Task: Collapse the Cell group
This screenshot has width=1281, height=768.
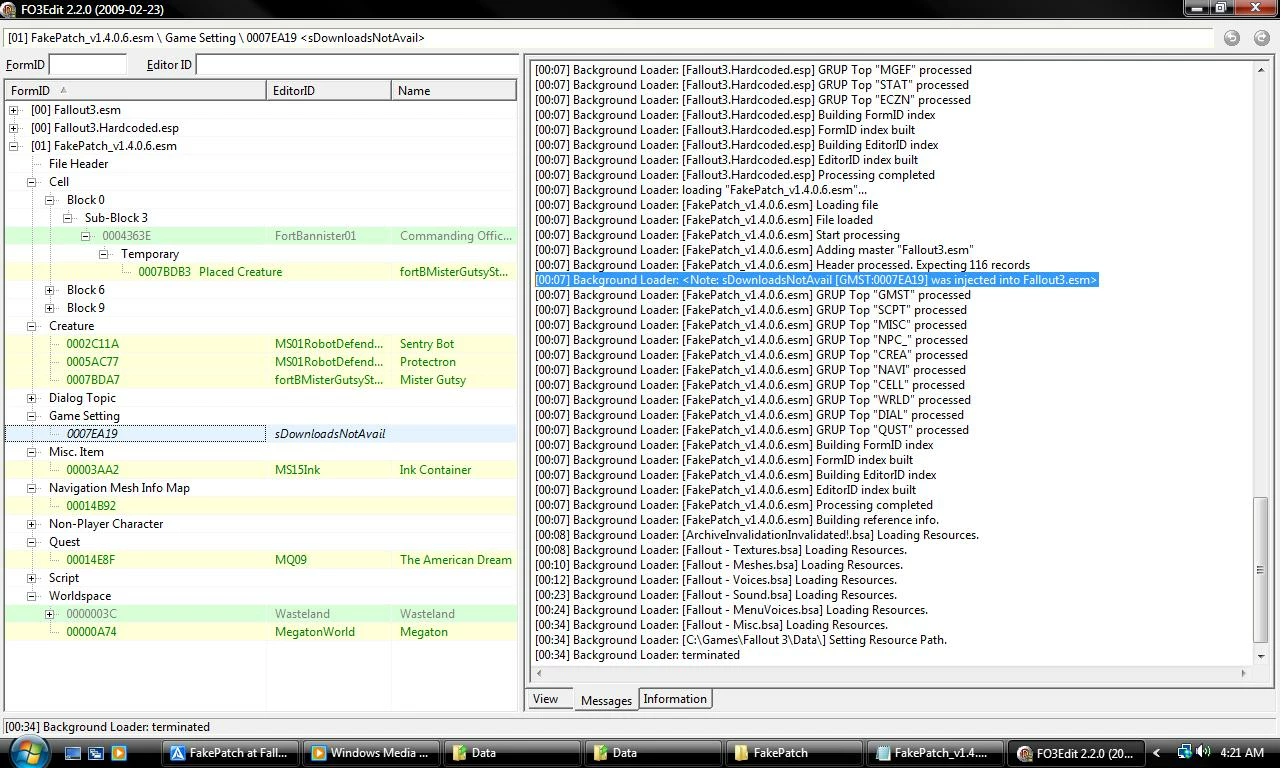Action: click(31, 182)
